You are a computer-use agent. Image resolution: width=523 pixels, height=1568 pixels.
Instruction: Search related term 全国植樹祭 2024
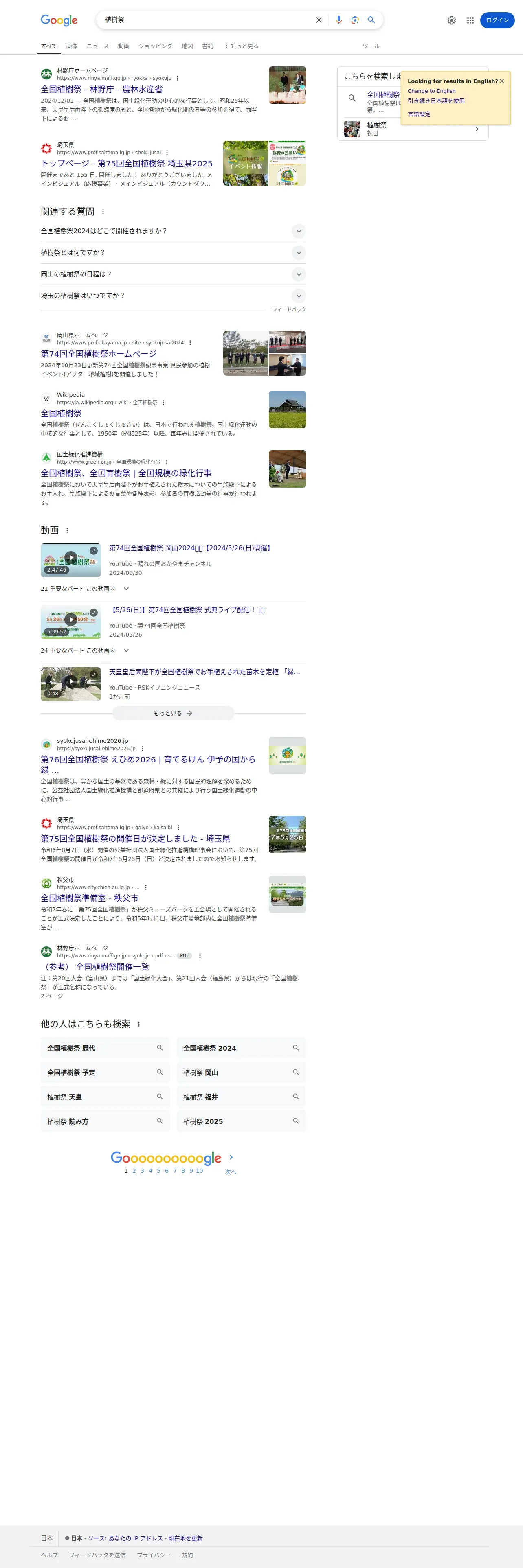point(241,1048)
